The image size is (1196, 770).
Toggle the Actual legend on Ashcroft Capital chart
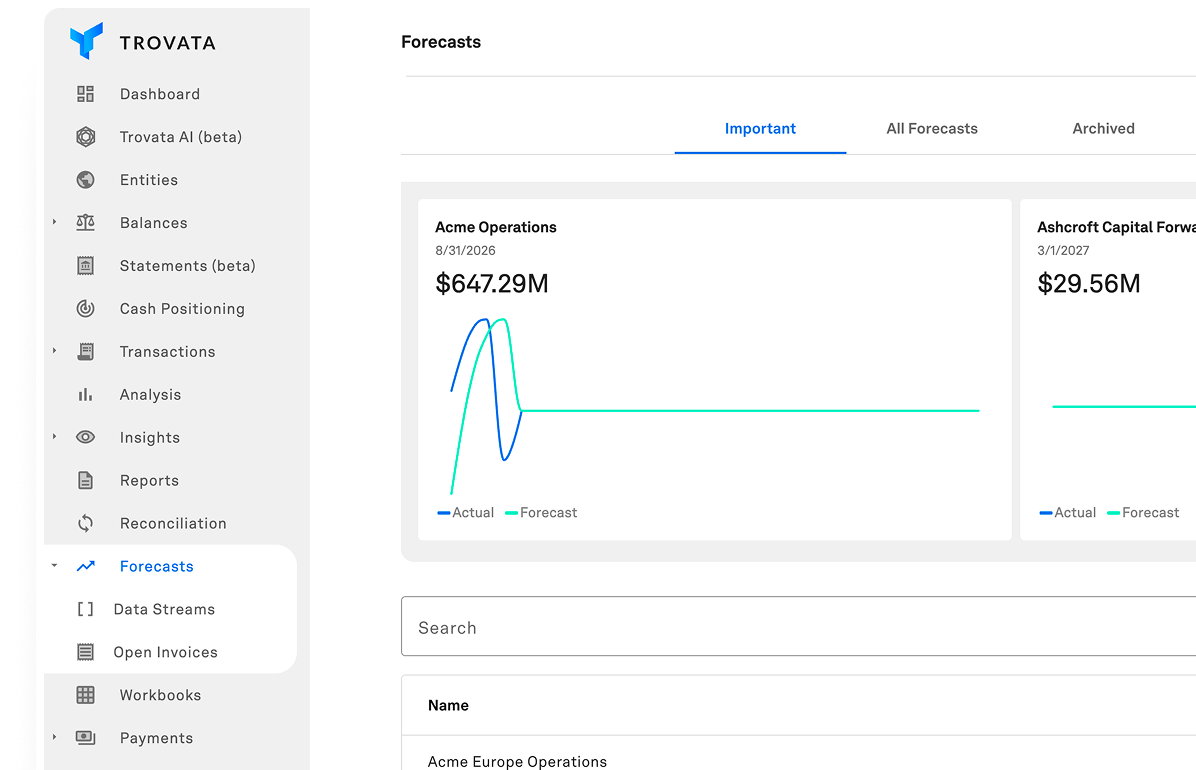1067,512
